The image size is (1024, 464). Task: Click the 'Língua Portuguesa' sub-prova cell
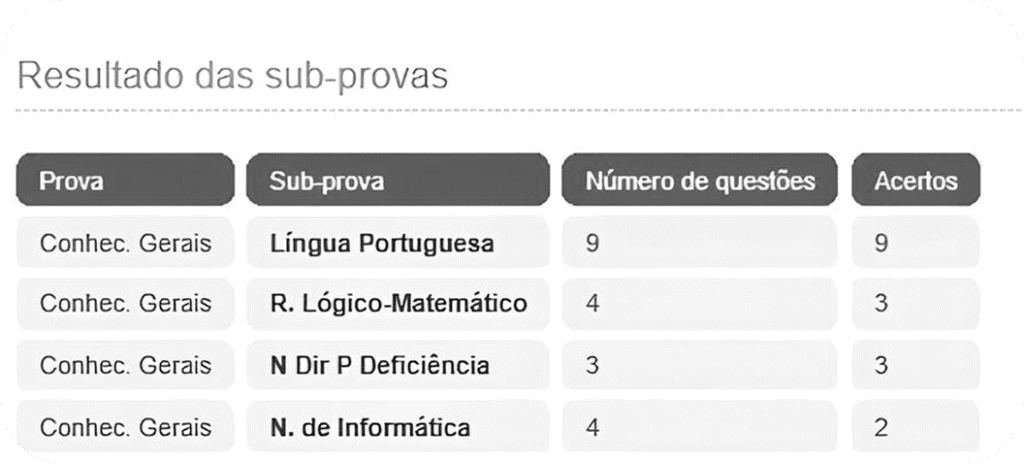point(397,243)
